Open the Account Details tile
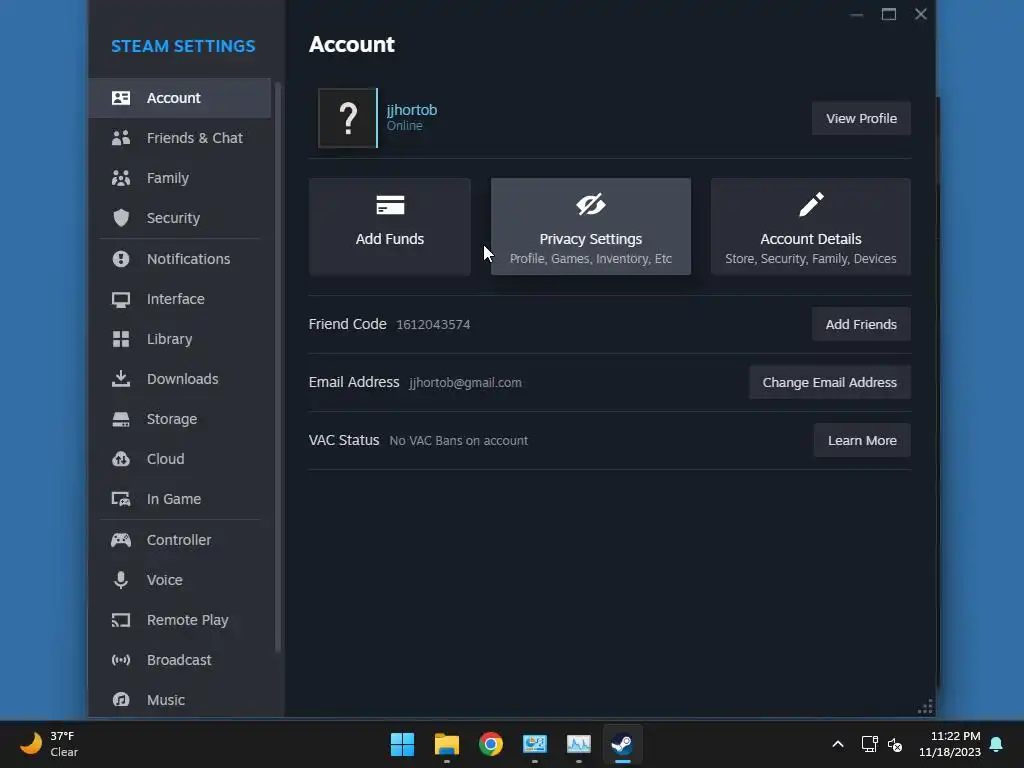 tap(810, 227)
